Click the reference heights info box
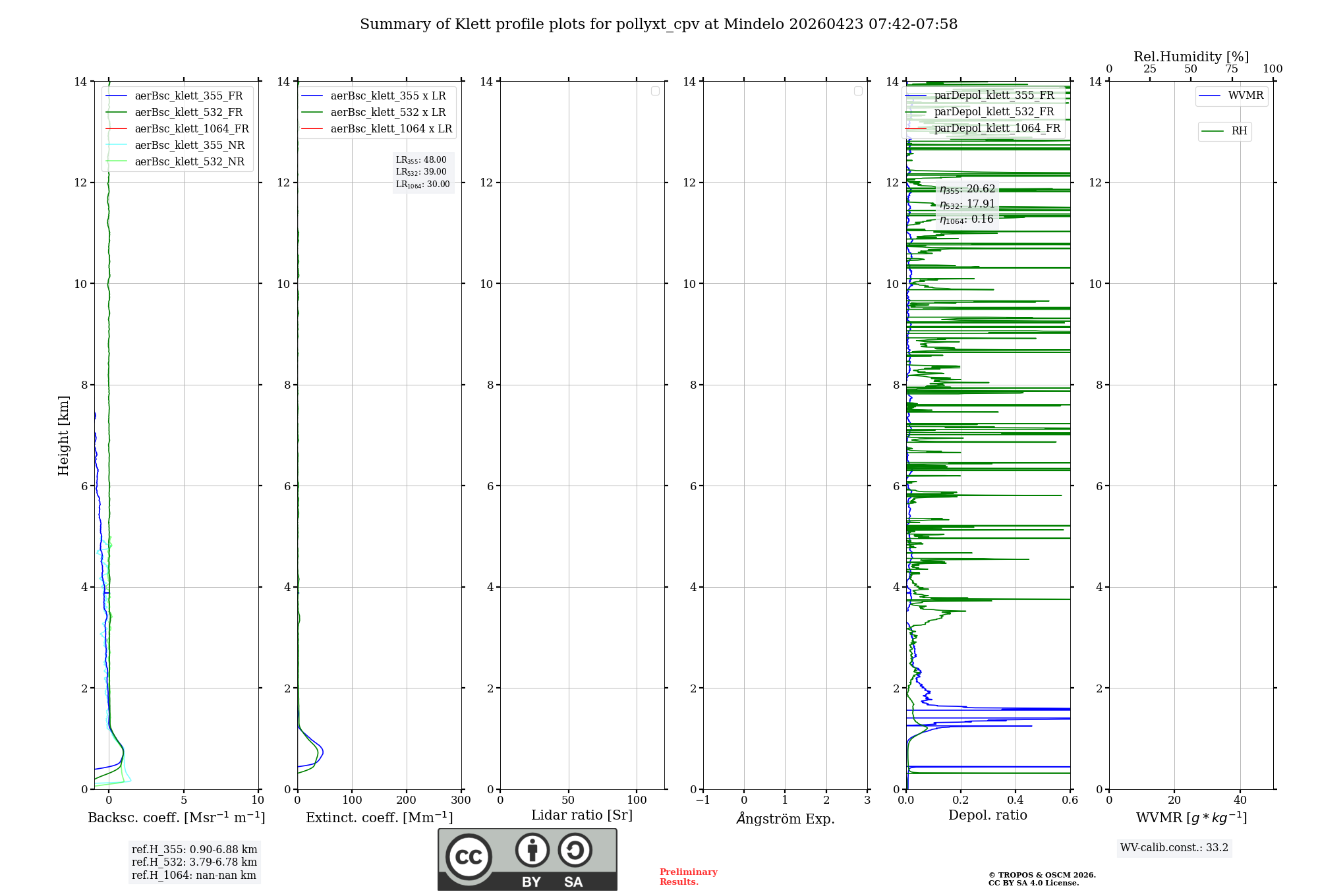Viewport: 1318px width, 896px height. 194,862
